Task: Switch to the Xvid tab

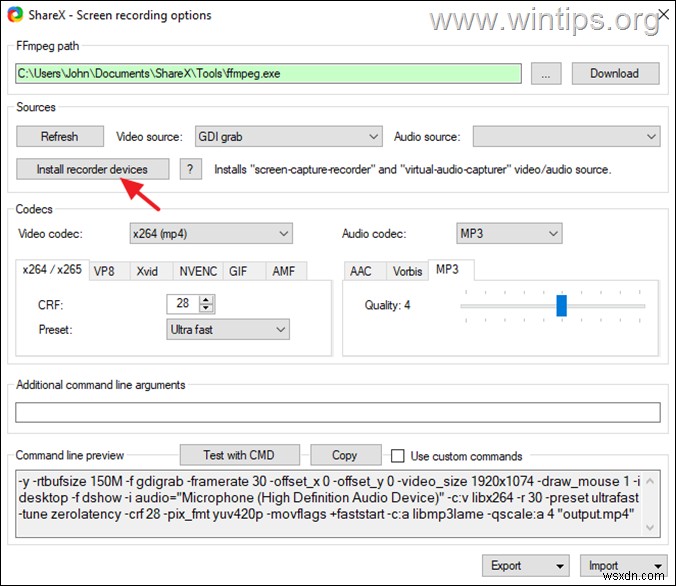Action: click(151, 271)
